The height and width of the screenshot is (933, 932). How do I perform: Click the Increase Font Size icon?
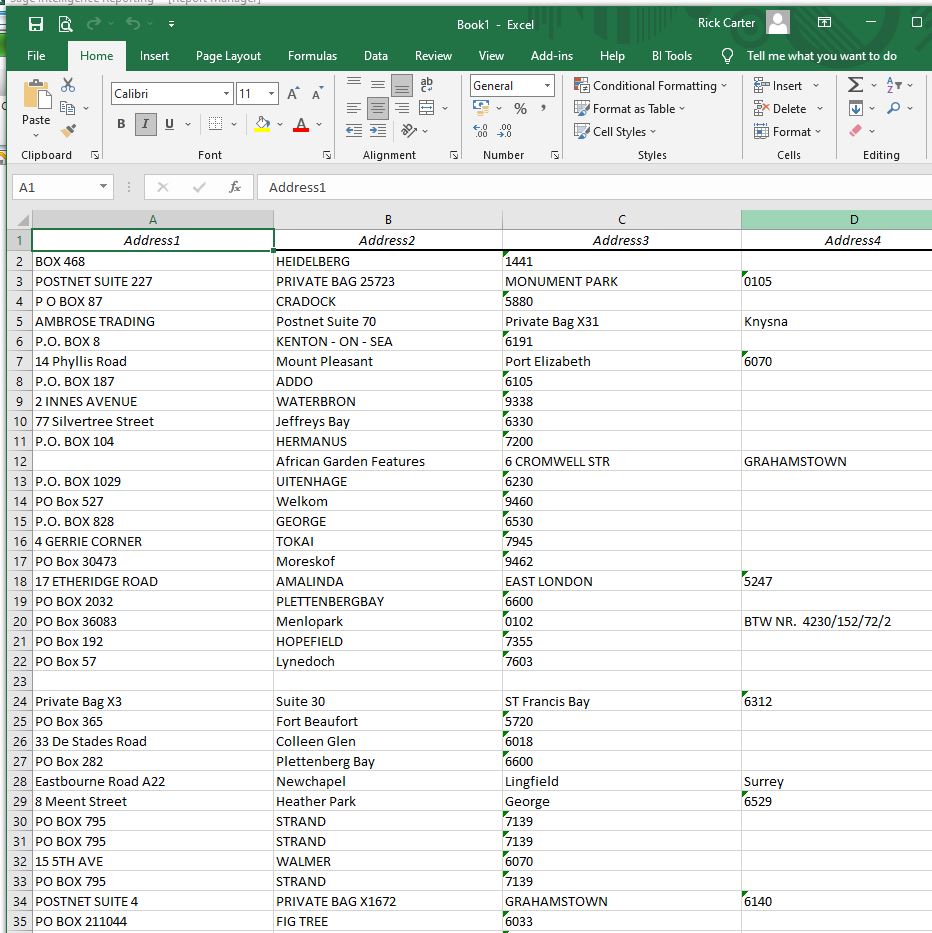293,94
